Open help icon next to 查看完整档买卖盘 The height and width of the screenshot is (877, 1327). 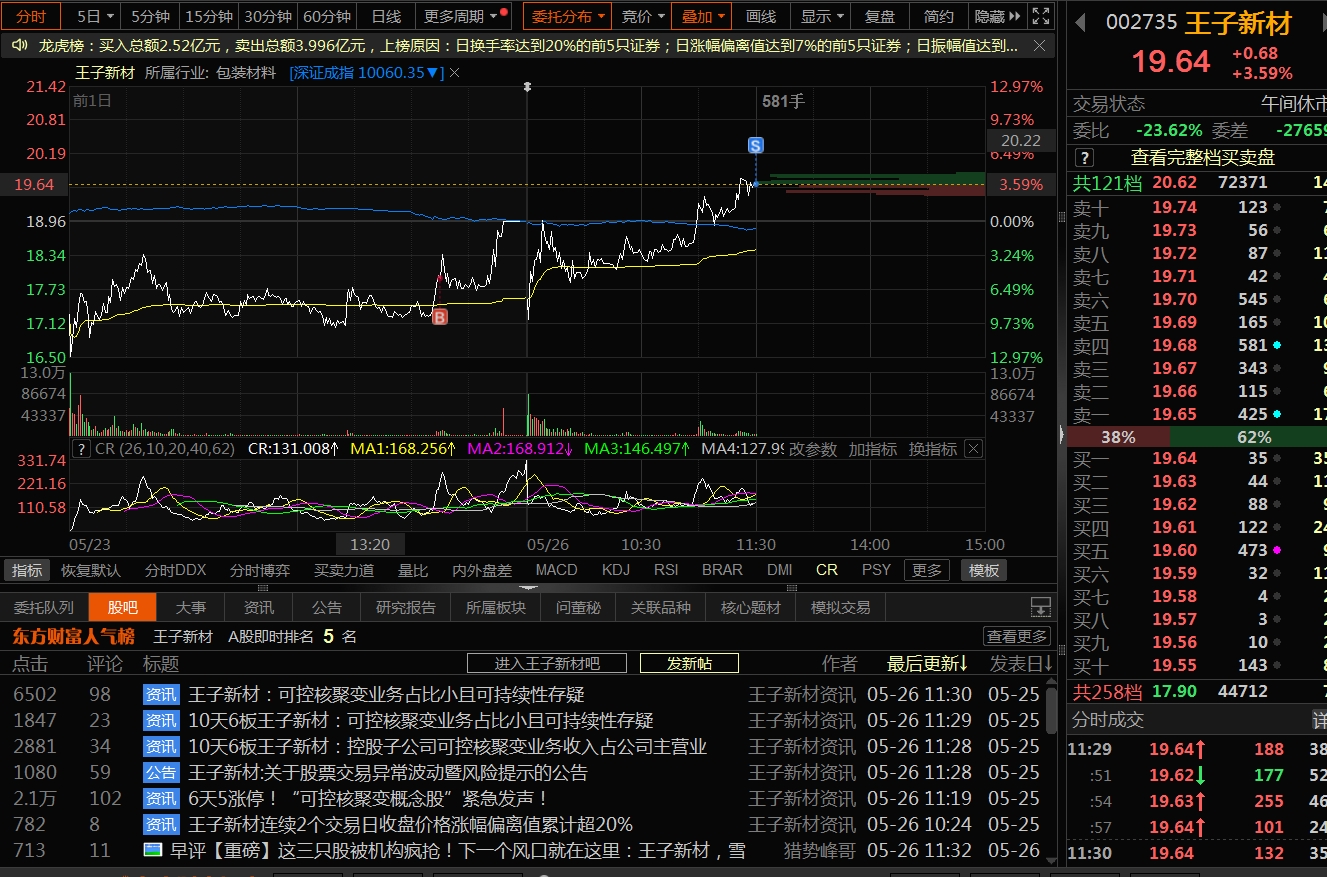coord(1084,158)
